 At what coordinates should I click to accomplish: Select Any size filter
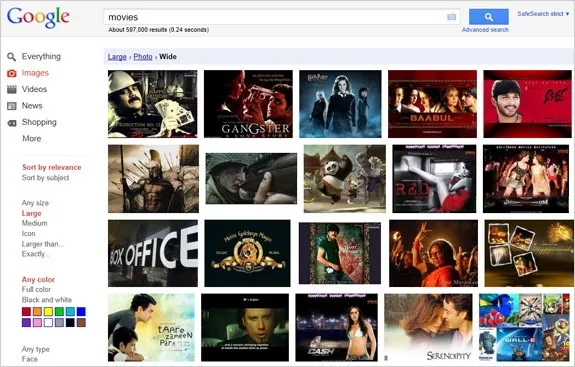coord(35,203)
